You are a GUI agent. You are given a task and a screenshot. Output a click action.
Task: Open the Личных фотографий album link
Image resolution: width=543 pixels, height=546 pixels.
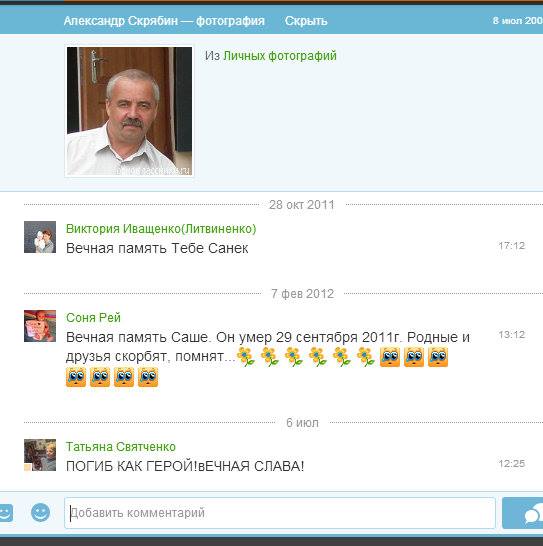(x=280, y=56)
